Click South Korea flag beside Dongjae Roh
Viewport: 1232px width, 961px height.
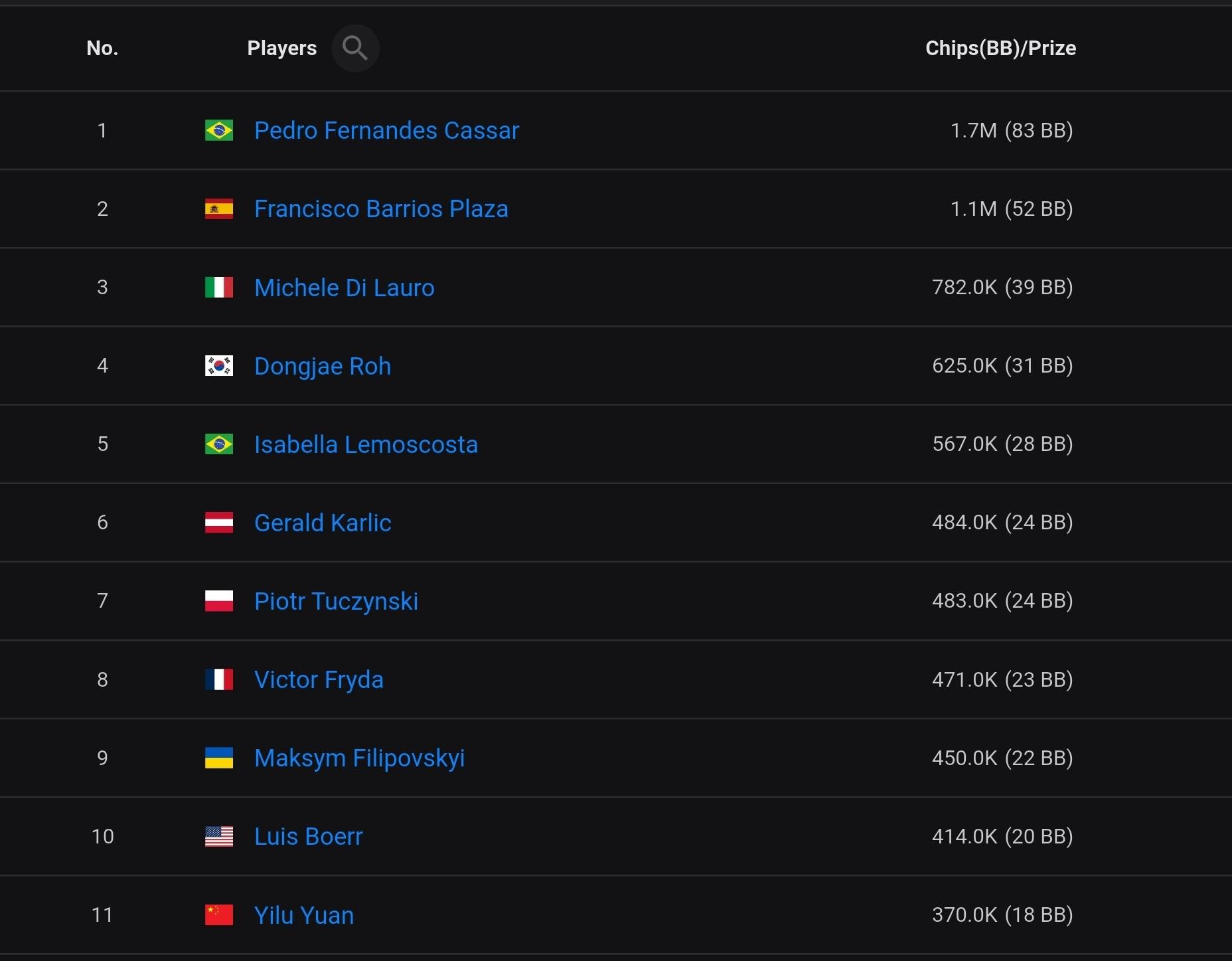point(219,366)
